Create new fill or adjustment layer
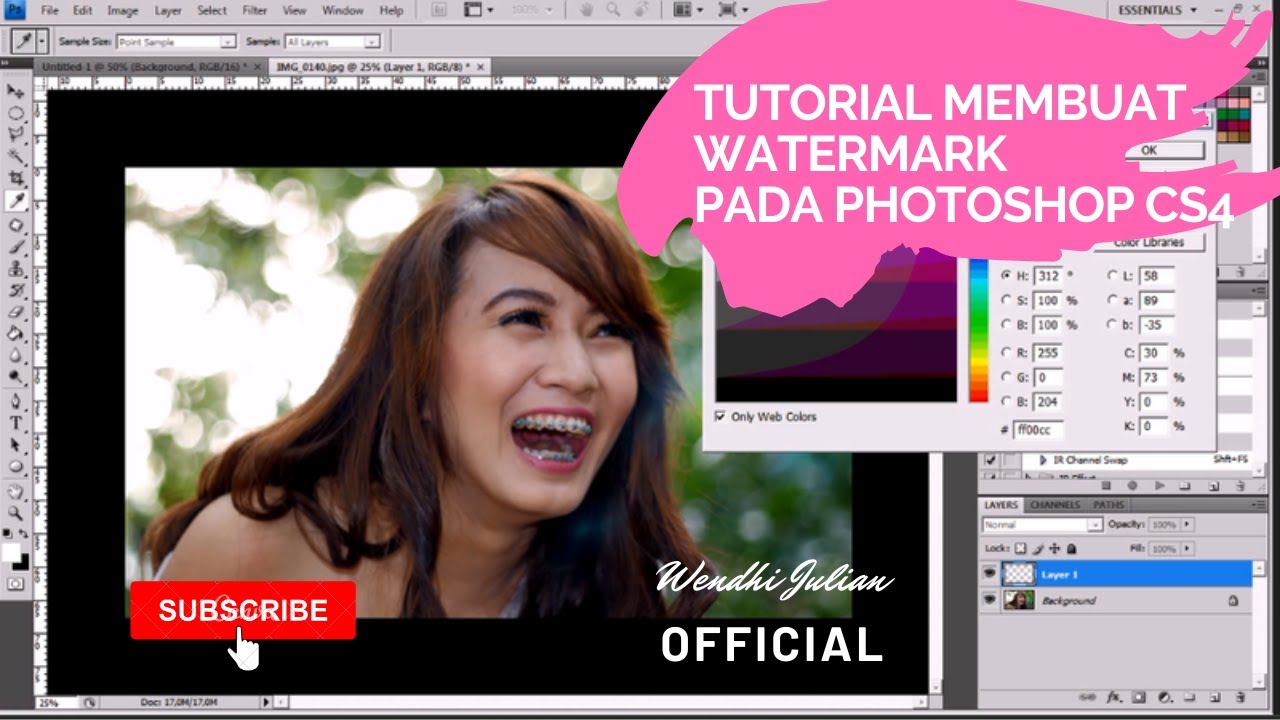 1164,697
